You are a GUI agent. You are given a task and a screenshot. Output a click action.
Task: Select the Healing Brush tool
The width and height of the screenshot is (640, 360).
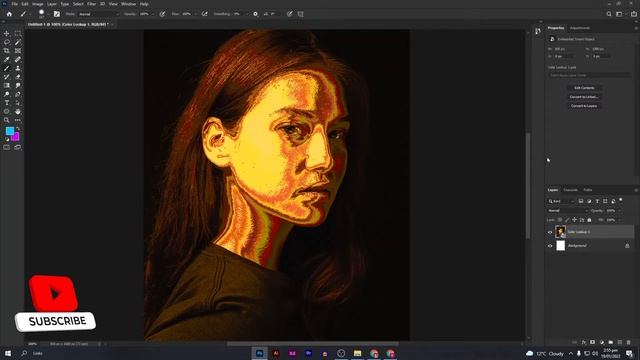coord(18,60)
